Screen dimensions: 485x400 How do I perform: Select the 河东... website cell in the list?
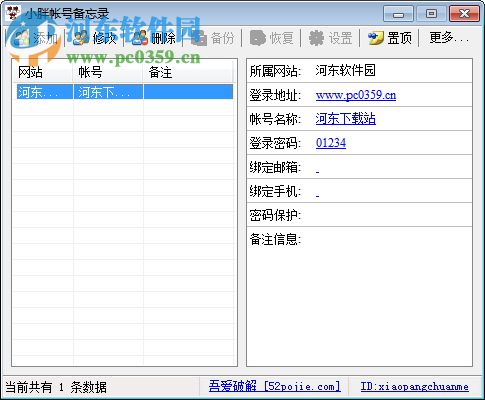click(x=45, y=92)
